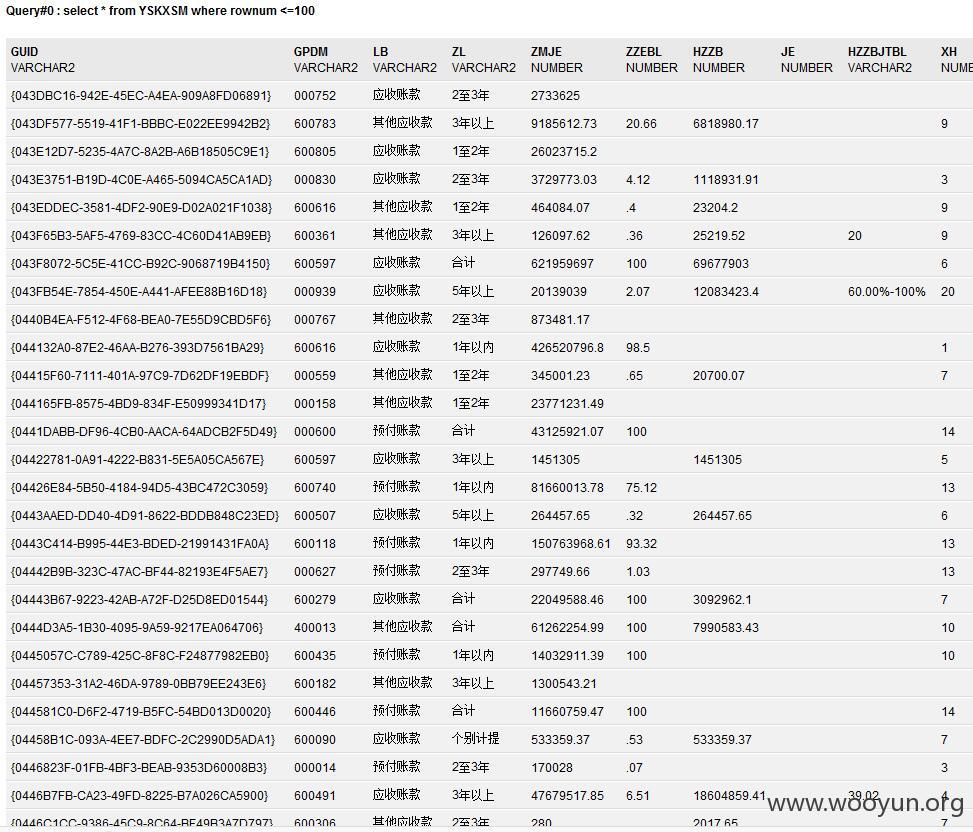Select the GUID column header

[x=25, y=51]
